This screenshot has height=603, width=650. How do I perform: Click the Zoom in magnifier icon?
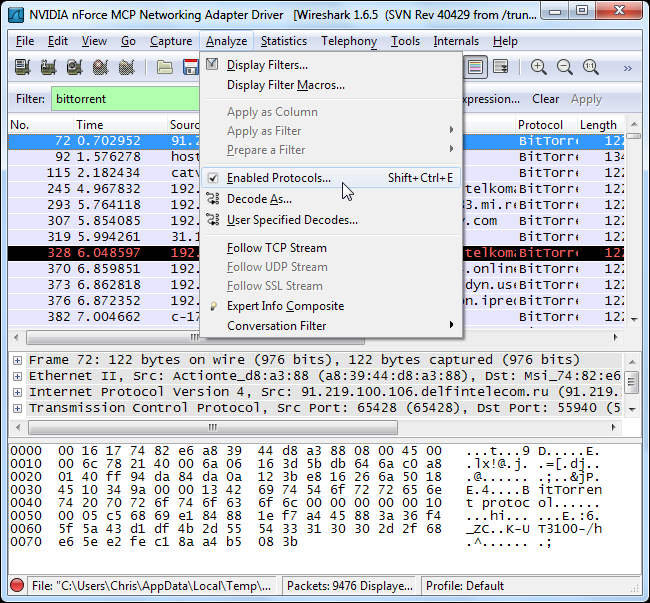click(538, 67)
